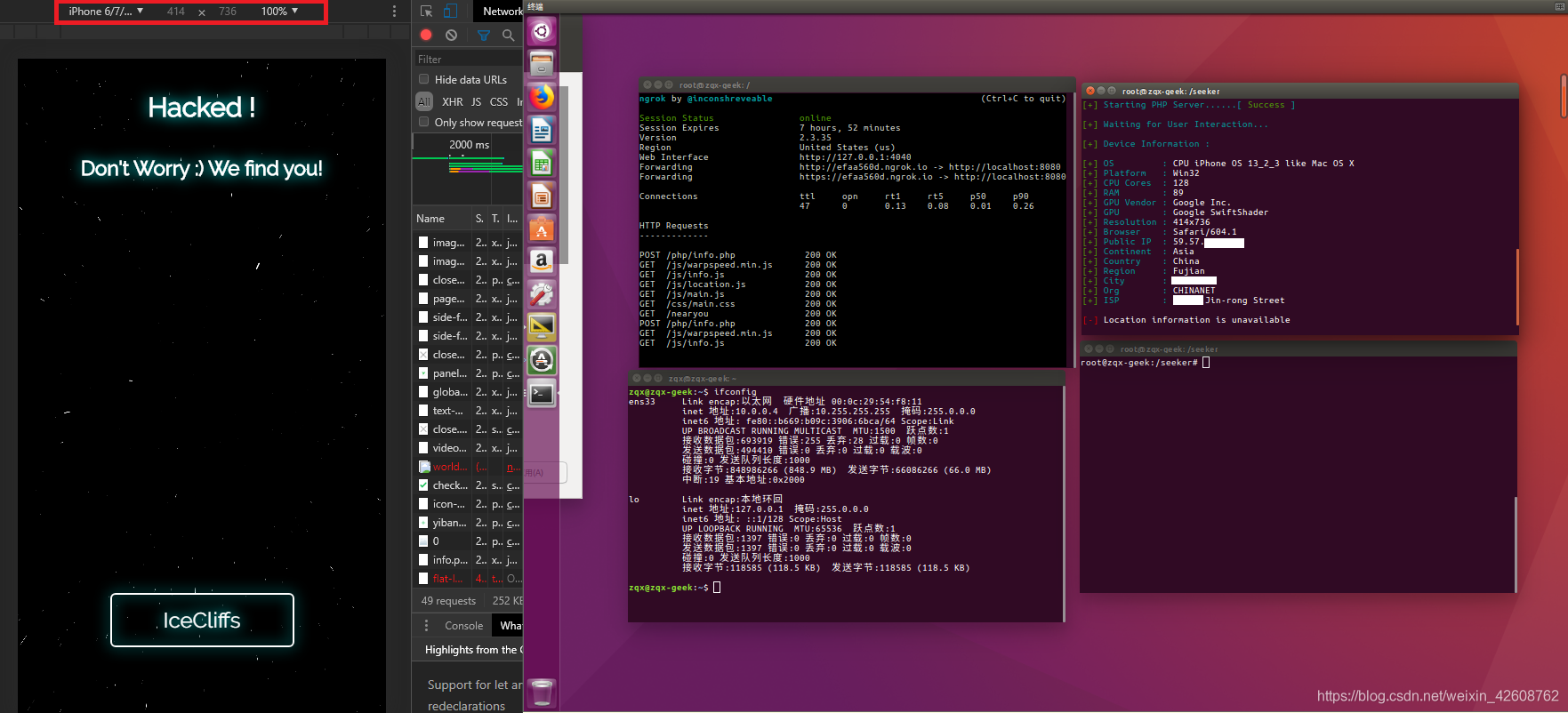The height and width of the screenshot is (713, 1568).
Task: Open network search magnifier
Action: pos(509,35)
